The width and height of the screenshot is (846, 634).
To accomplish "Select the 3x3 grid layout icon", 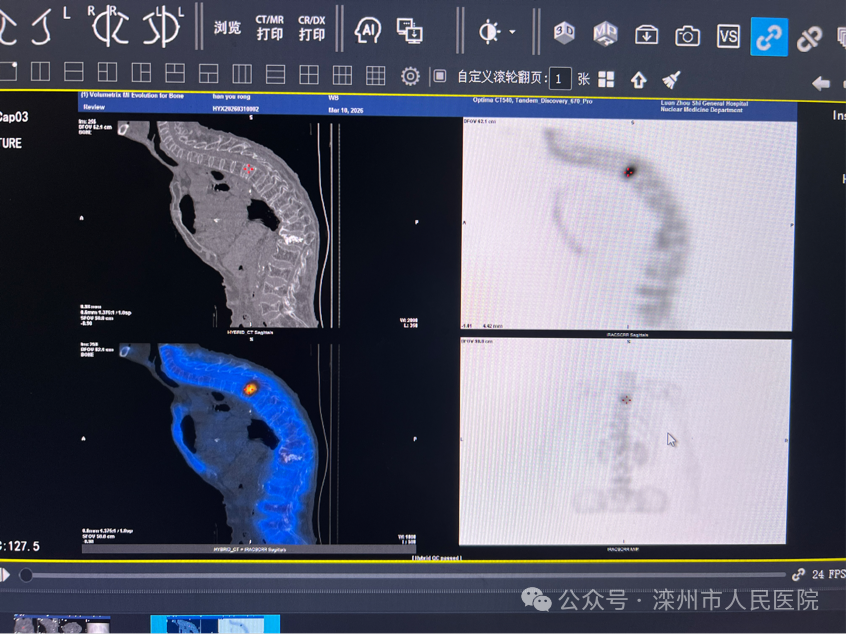I will [375, 75].
